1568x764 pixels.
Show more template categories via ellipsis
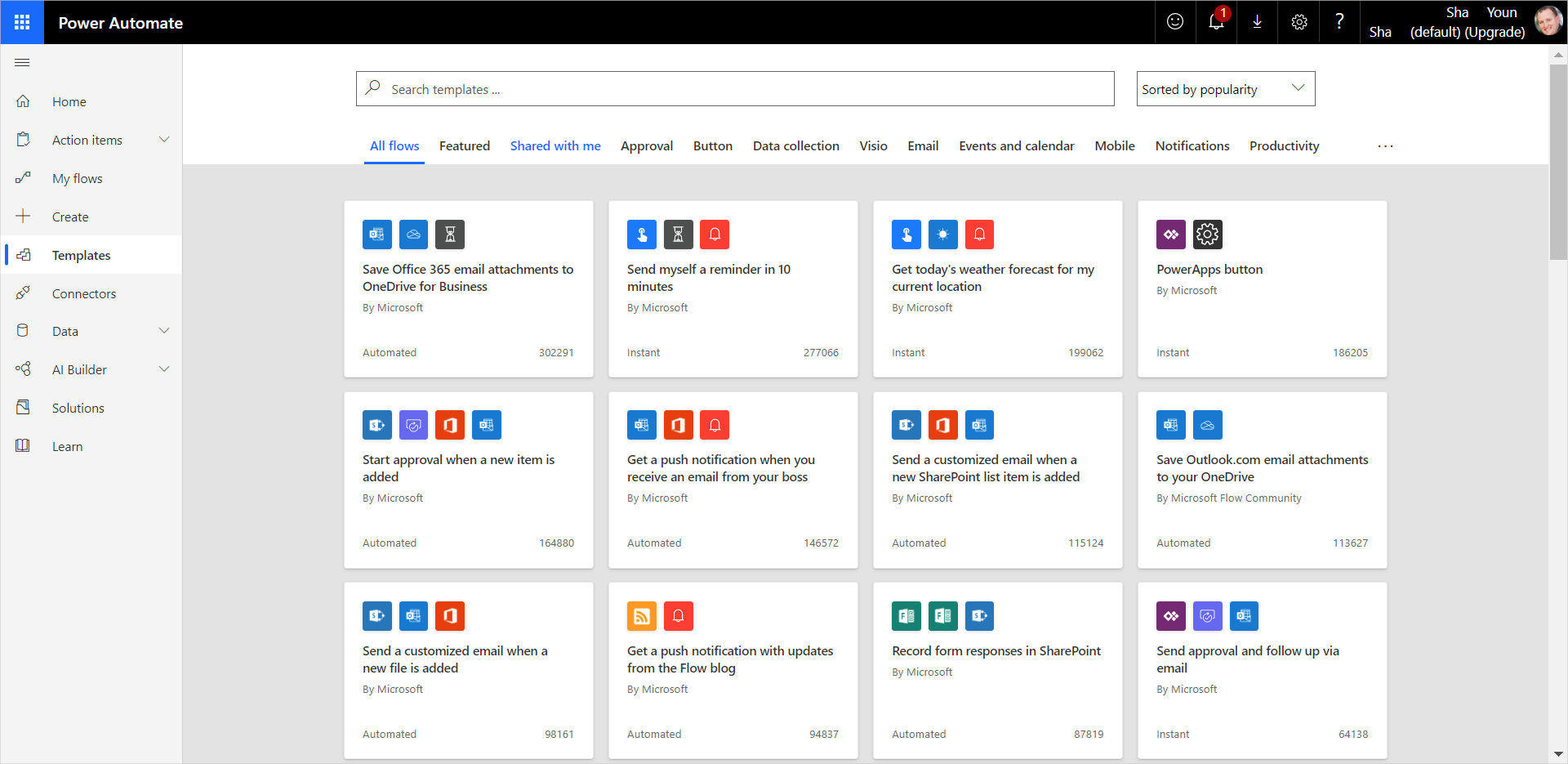click(x=1386, y=146)
